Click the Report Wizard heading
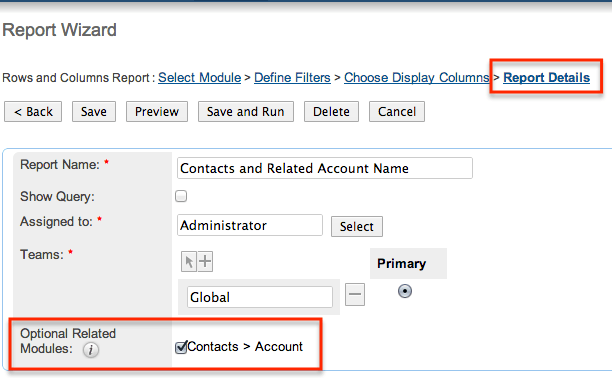 (60, 30)
